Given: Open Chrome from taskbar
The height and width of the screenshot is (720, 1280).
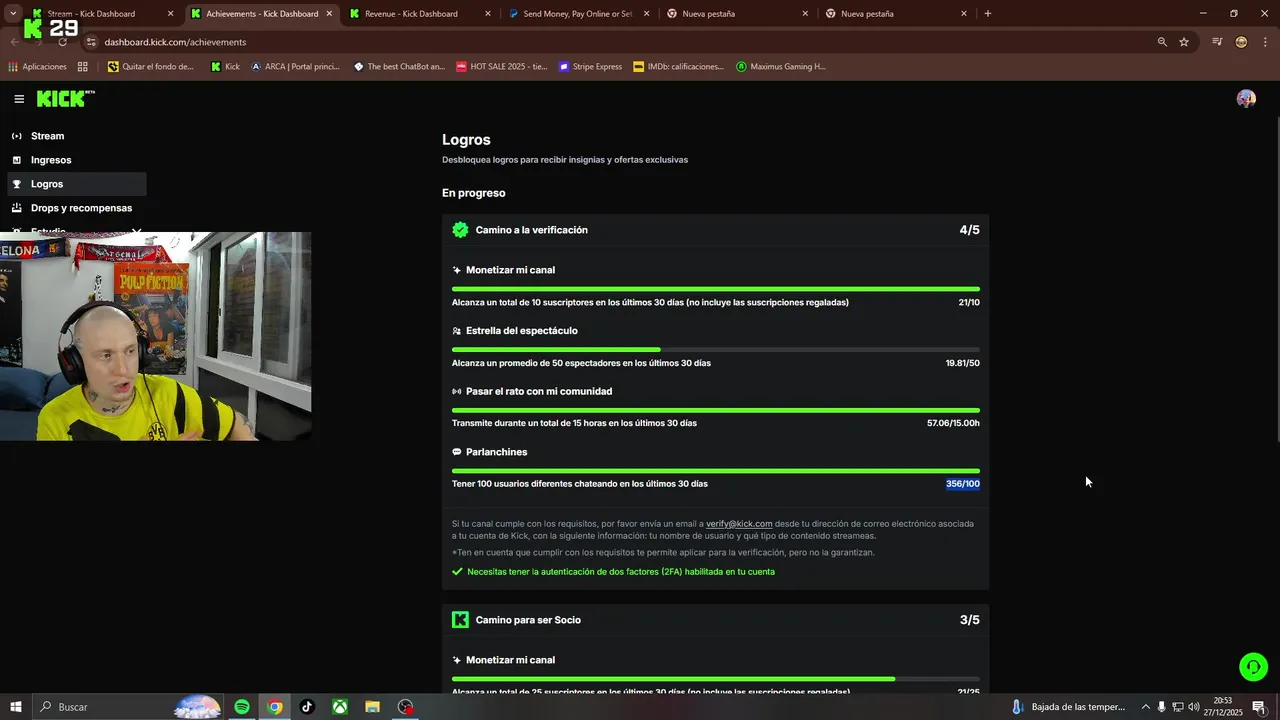Looking at the screenshot, I should pos(274,707).
